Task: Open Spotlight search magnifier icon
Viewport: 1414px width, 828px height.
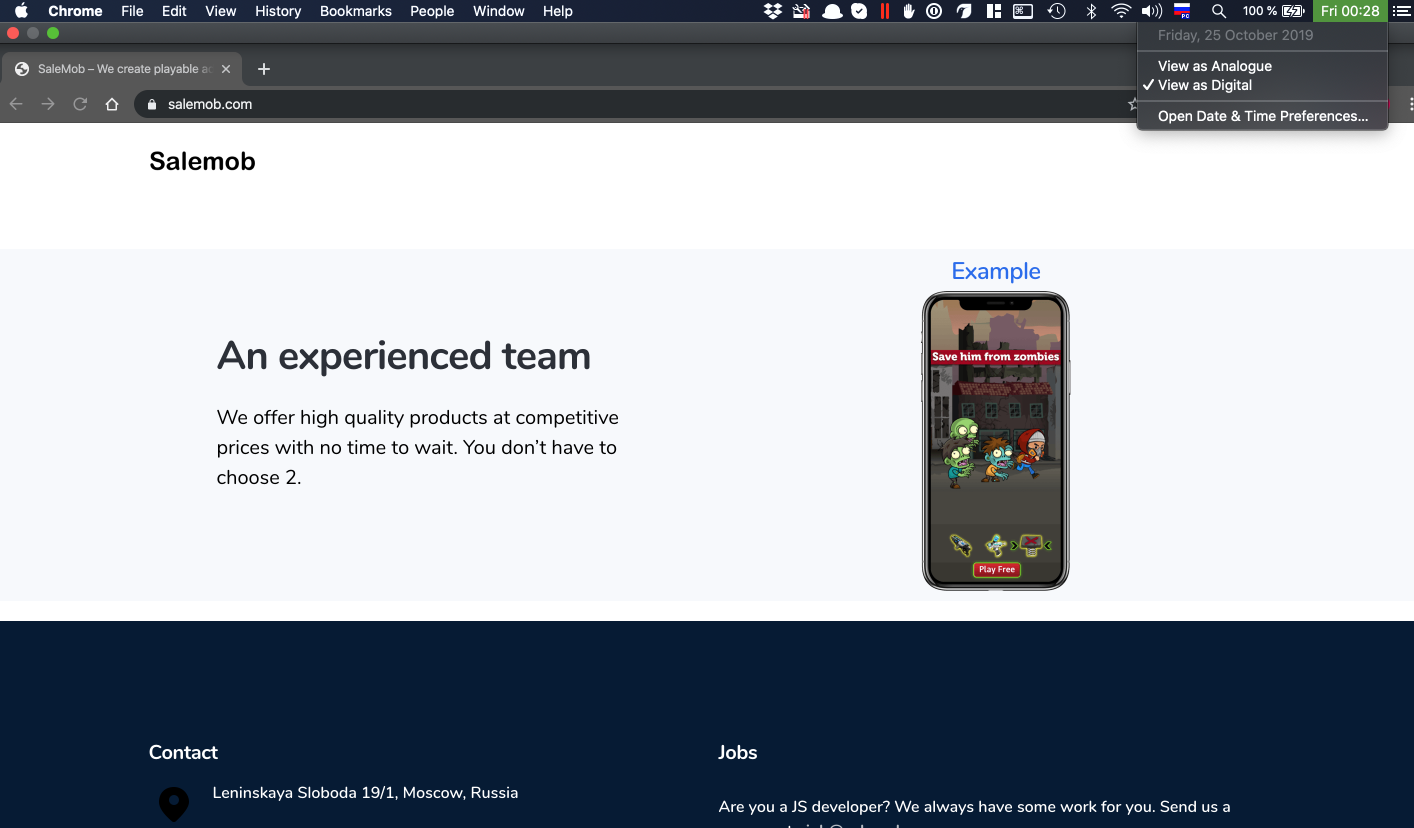Action: [x=1218, y=11]
